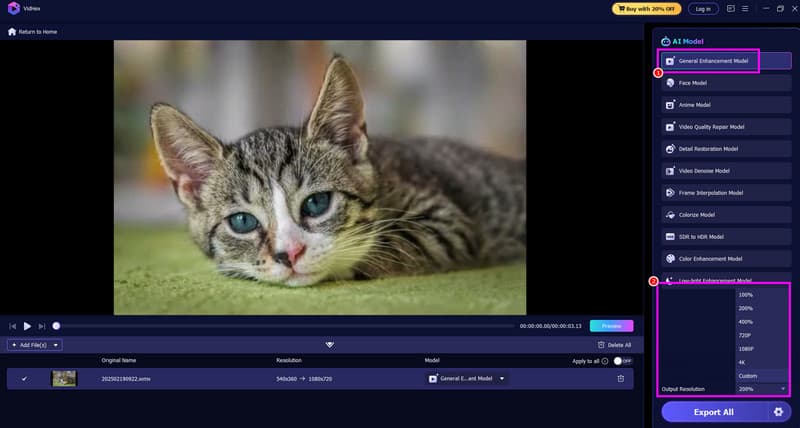Image resolution: width=800 pixels, height=428 pixels.
Task: Select the SDR to HDR Model label
Action: (x=701, y=237)
